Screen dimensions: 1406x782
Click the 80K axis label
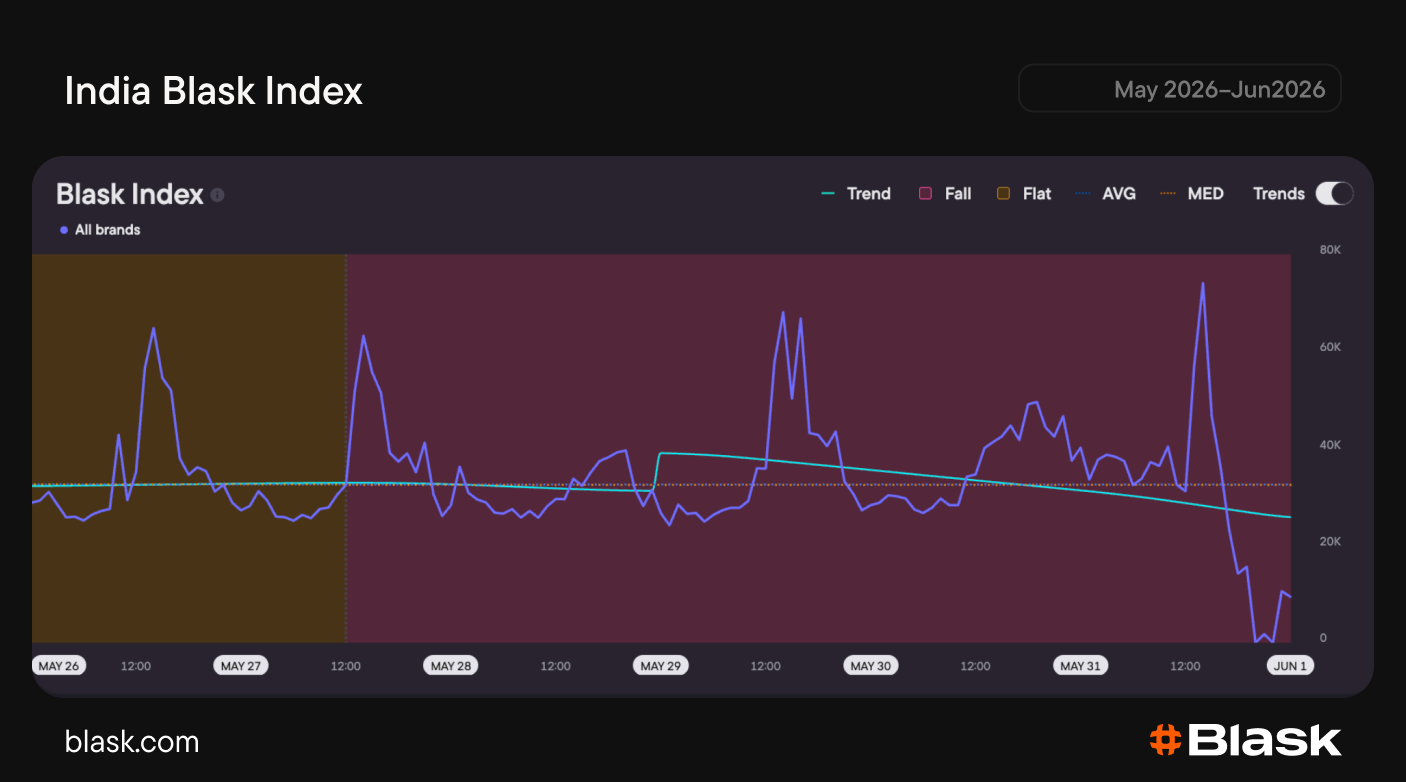pos(1330,249)
